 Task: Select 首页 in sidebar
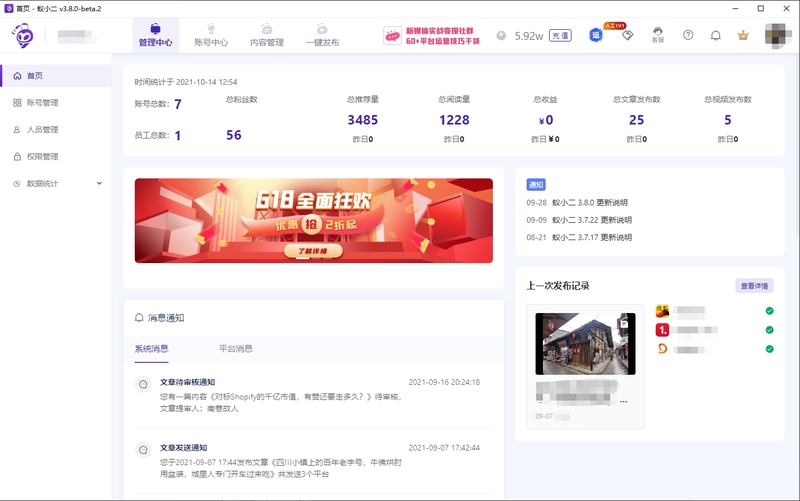point(56,76)
